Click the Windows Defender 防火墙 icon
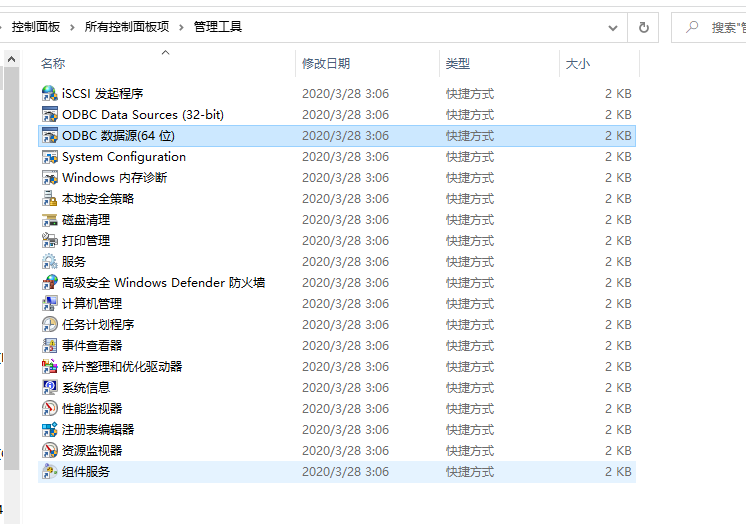 tap(49, 283)
